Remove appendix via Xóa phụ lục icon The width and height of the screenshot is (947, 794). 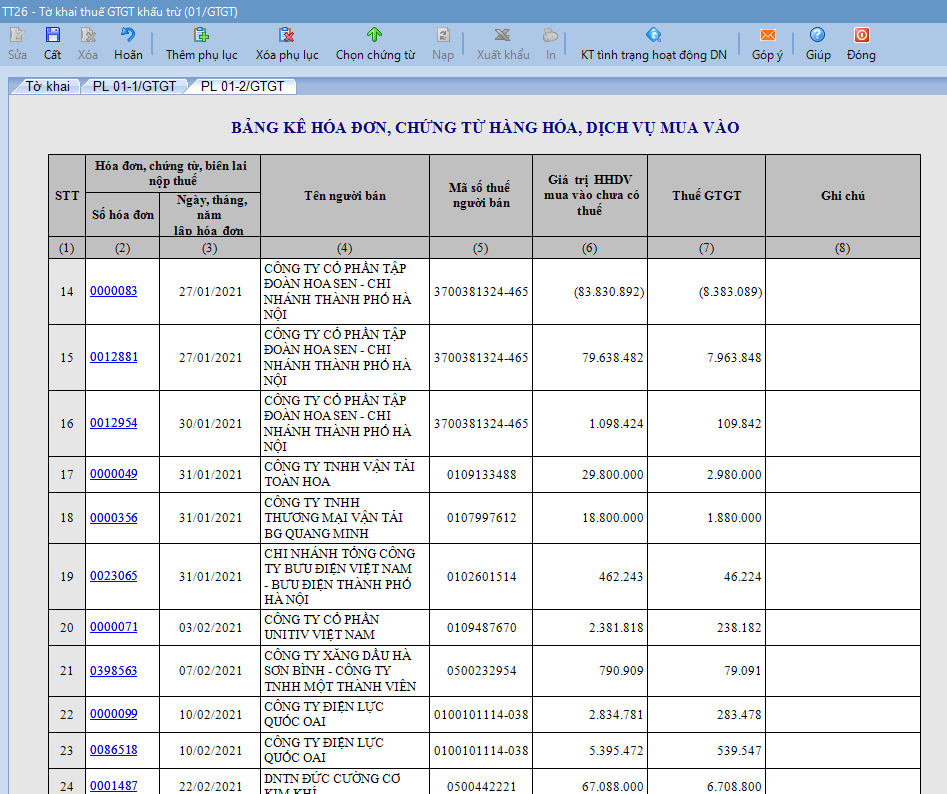[286, 35]
